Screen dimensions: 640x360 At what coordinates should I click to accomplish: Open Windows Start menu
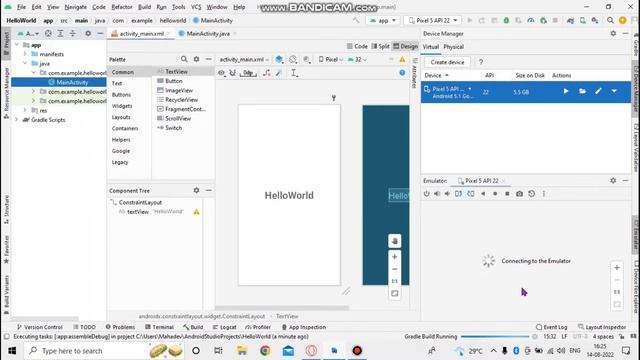point(12,351)
